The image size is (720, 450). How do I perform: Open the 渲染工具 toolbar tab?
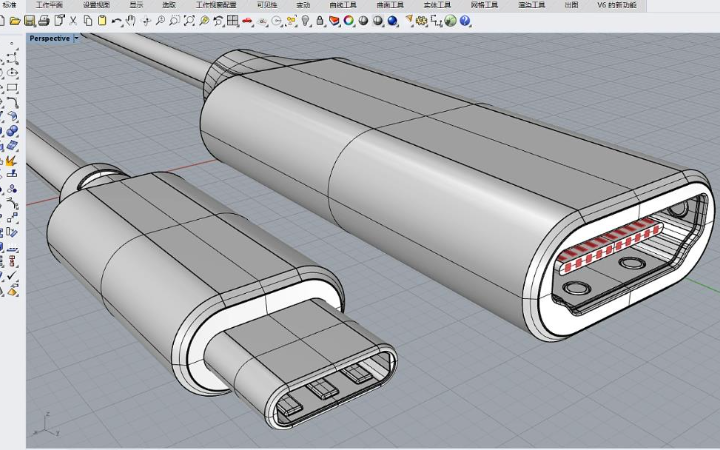(x=531, y=5)
